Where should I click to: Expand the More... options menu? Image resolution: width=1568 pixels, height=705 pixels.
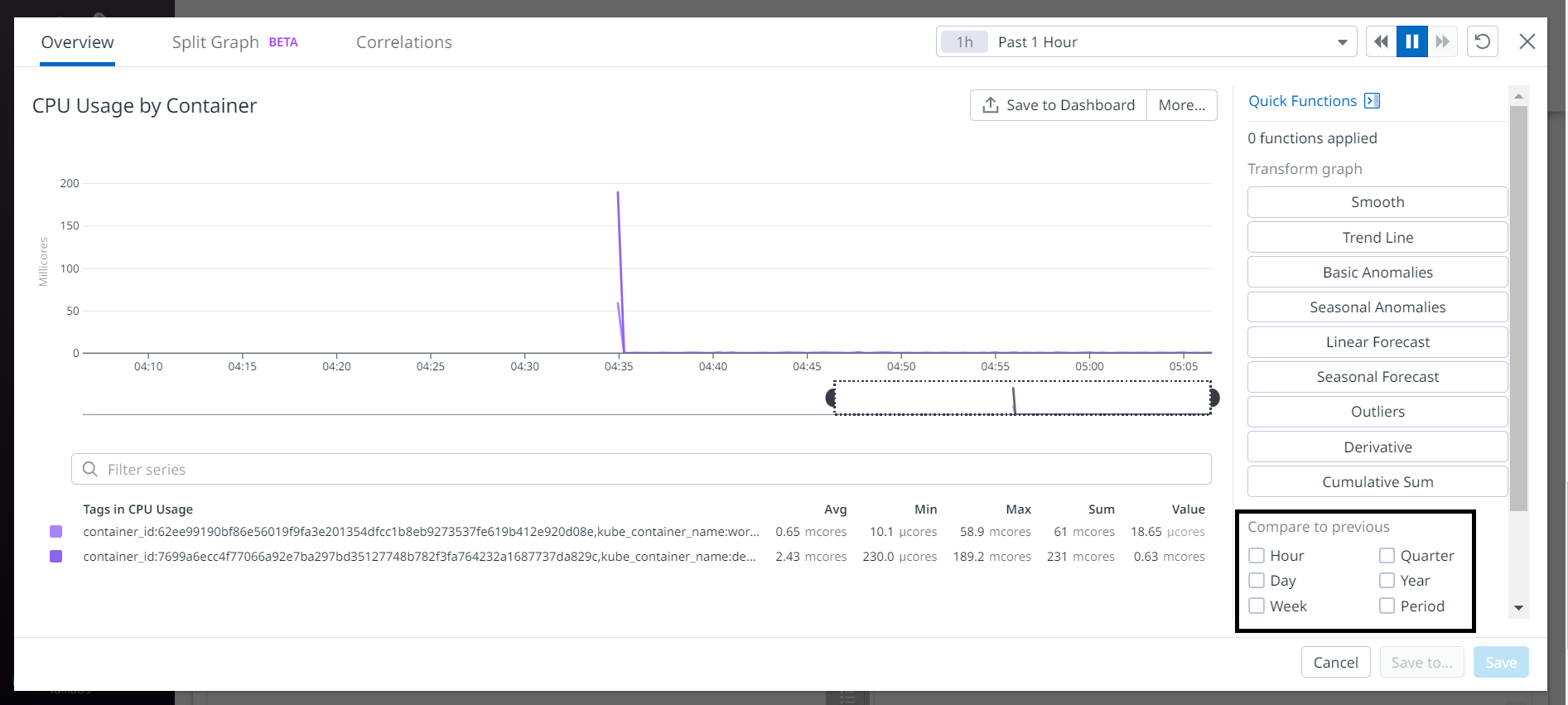1181,105
